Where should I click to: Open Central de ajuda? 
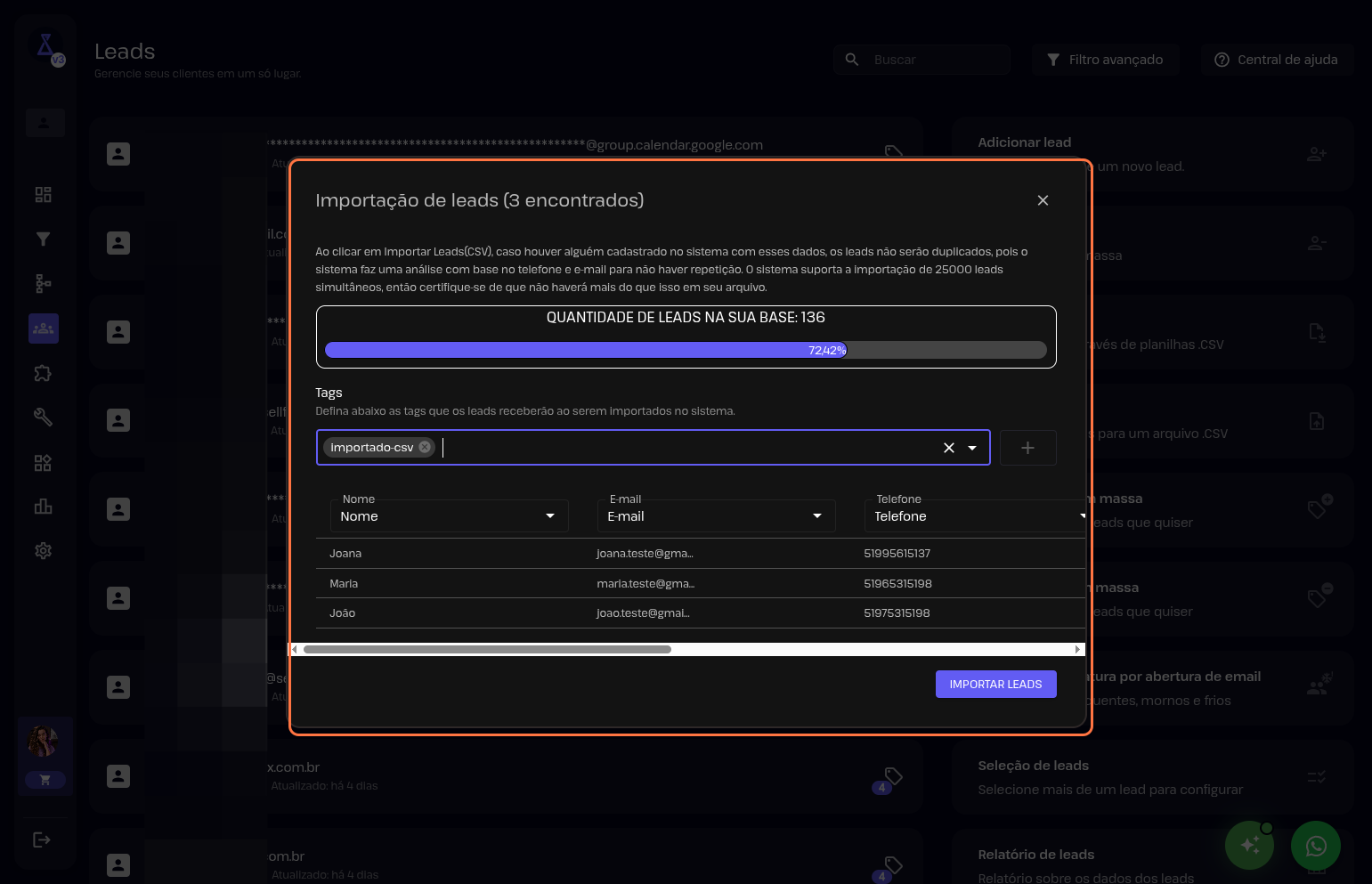(1276, 60)
